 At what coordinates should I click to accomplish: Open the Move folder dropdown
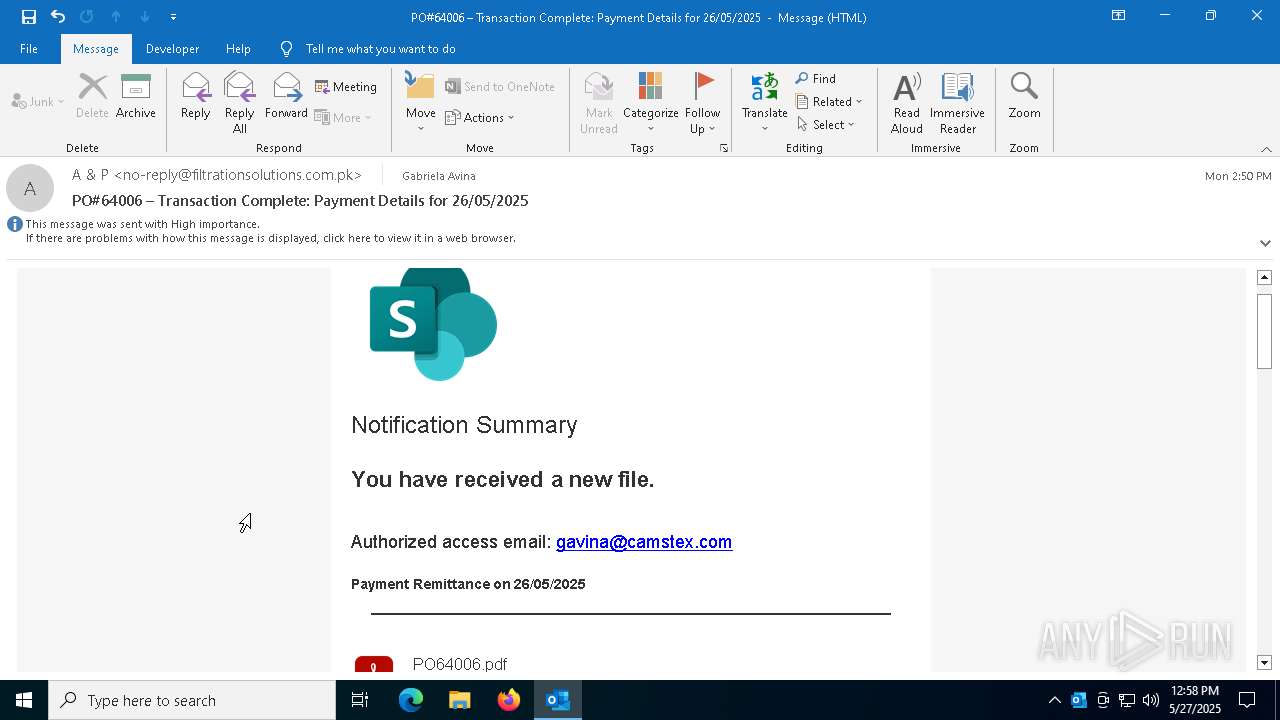421,103
